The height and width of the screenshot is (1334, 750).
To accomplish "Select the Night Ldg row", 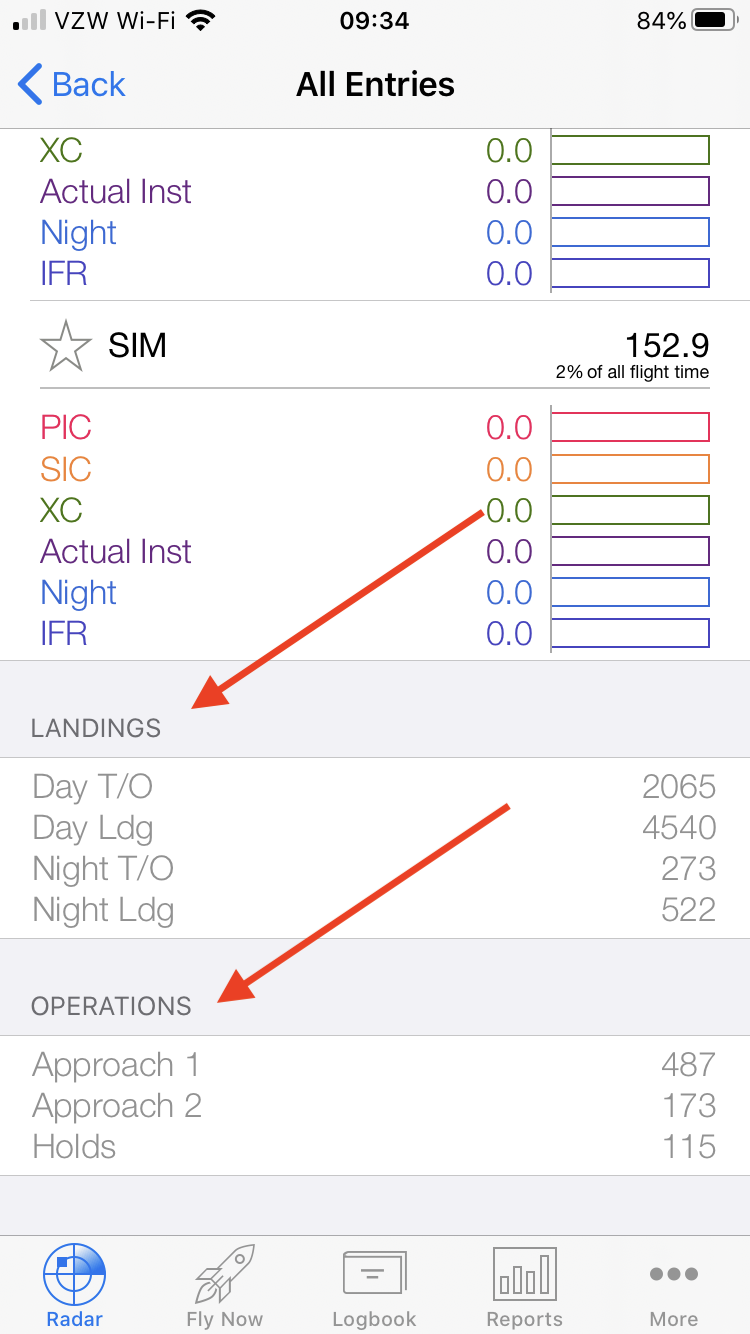I will pos(375,910).
